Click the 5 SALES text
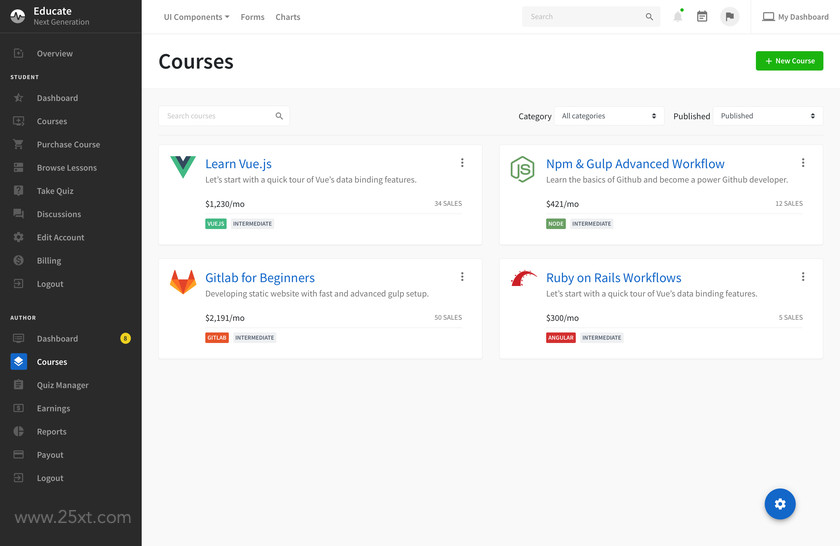 [791, 318]
